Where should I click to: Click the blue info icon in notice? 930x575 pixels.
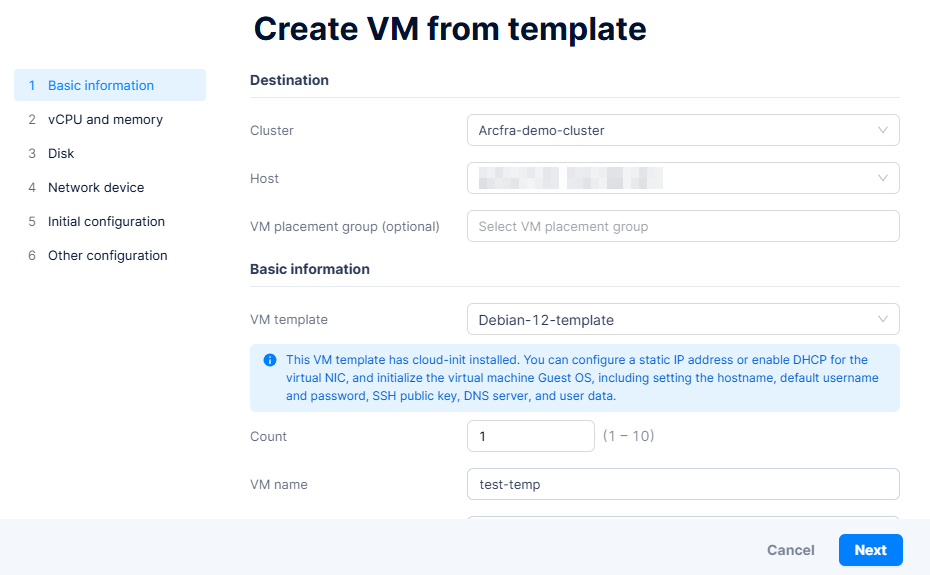270,360
